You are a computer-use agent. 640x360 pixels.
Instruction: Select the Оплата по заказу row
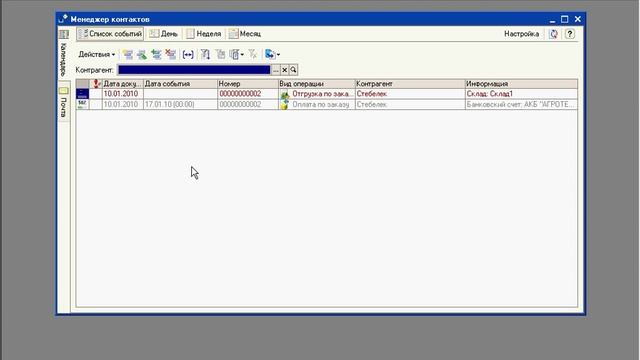point(327,104)
